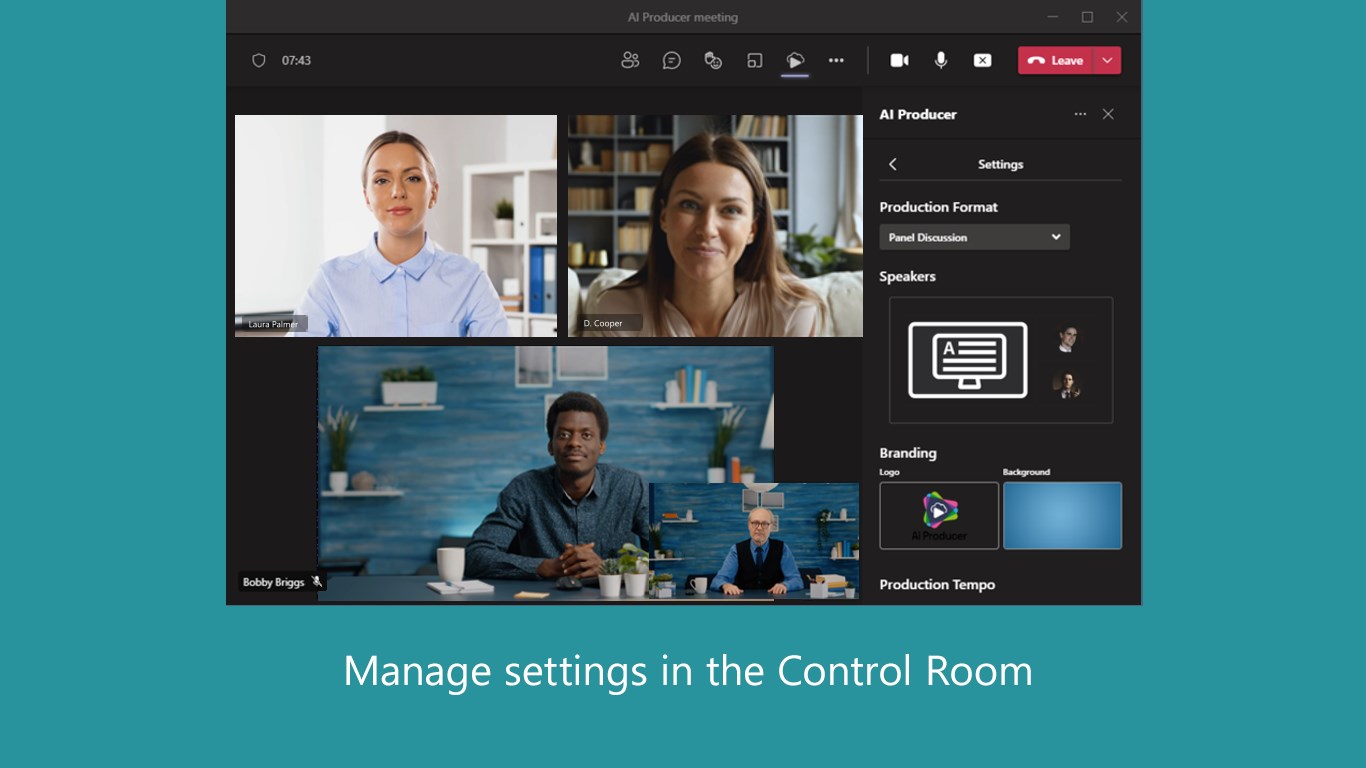The width and height of the screenshot is (1366, 768).
Task: Minimize the AI Producer meeting window
Action: coord(1052,17)
